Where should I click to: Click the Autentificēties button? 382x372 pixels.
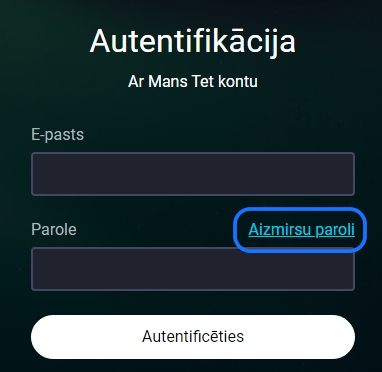point(193,337)
